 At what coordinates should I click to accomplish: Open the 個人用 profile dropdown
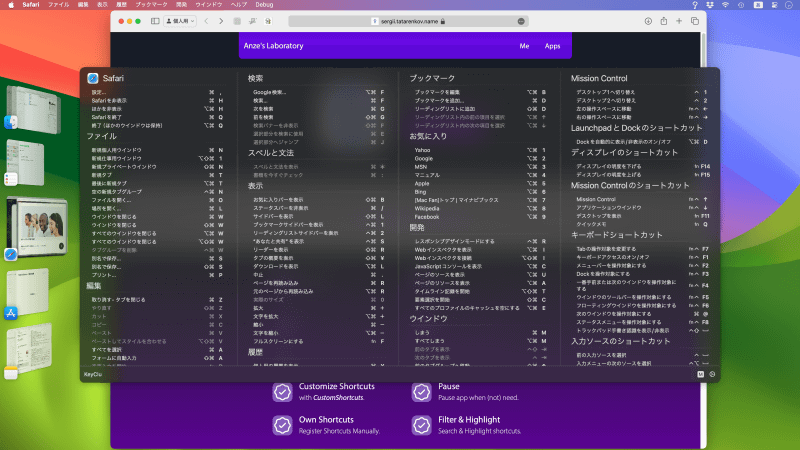(x=181, y=21)
